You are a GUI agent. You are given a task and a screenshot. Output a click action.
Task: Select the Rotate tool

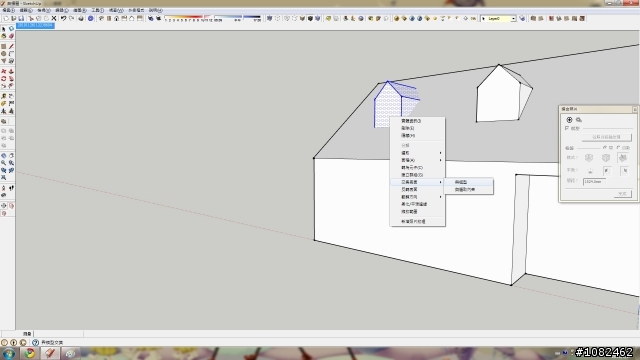[x=4, y=78]
